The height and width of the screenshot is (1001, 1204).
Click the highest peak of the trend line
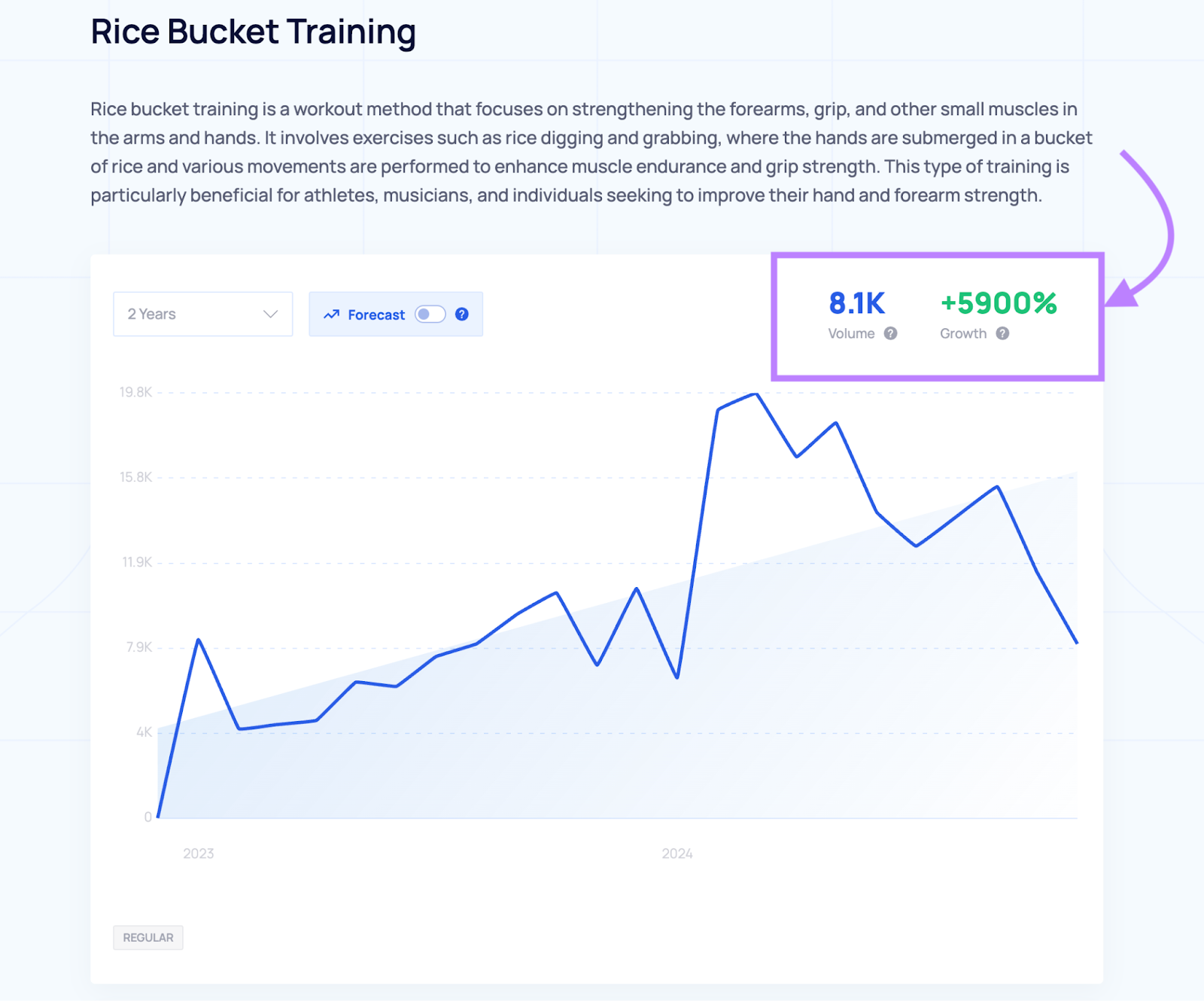[x=756, y=394]
